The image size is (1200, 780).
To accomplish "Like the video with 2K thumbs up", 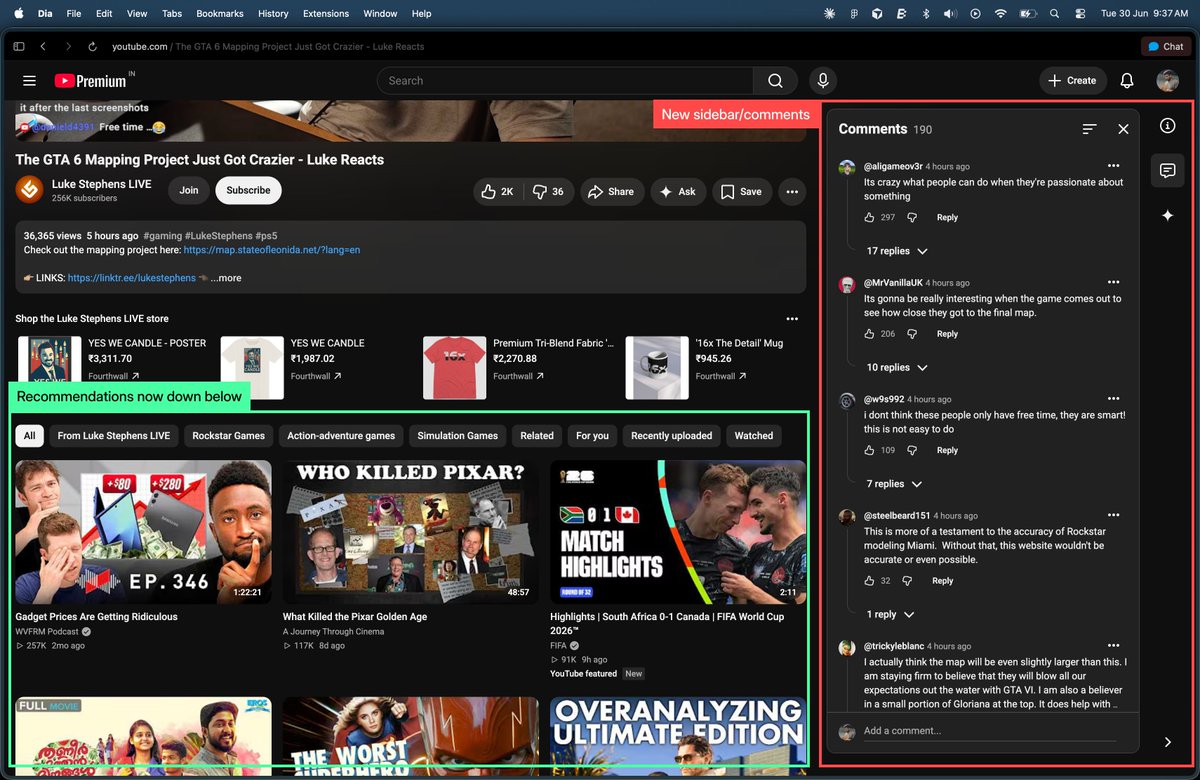I will (x=498, y=191).
